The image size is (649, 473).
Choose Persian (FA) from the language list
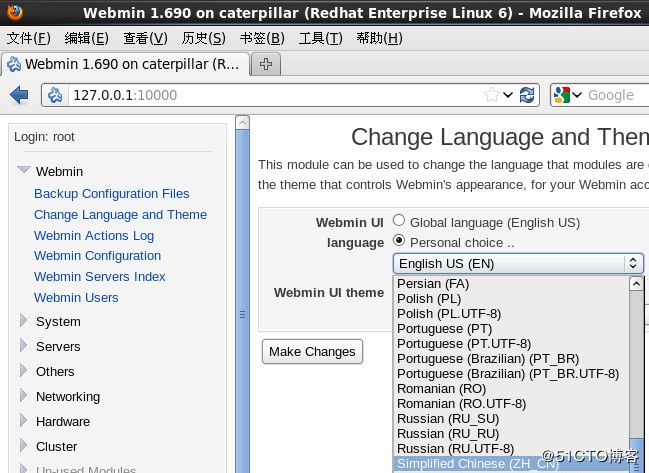click(511, 284)
